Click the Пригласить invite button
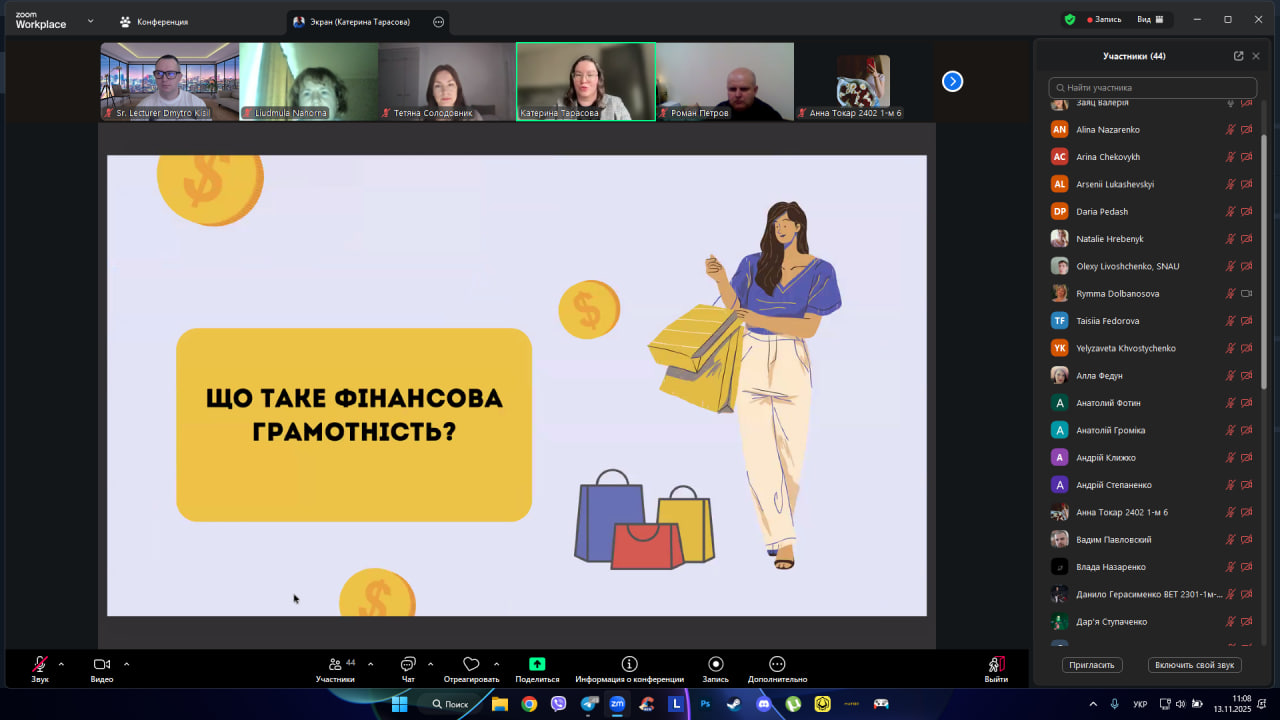This screenshot has width=1280, height=720. 1092,665
